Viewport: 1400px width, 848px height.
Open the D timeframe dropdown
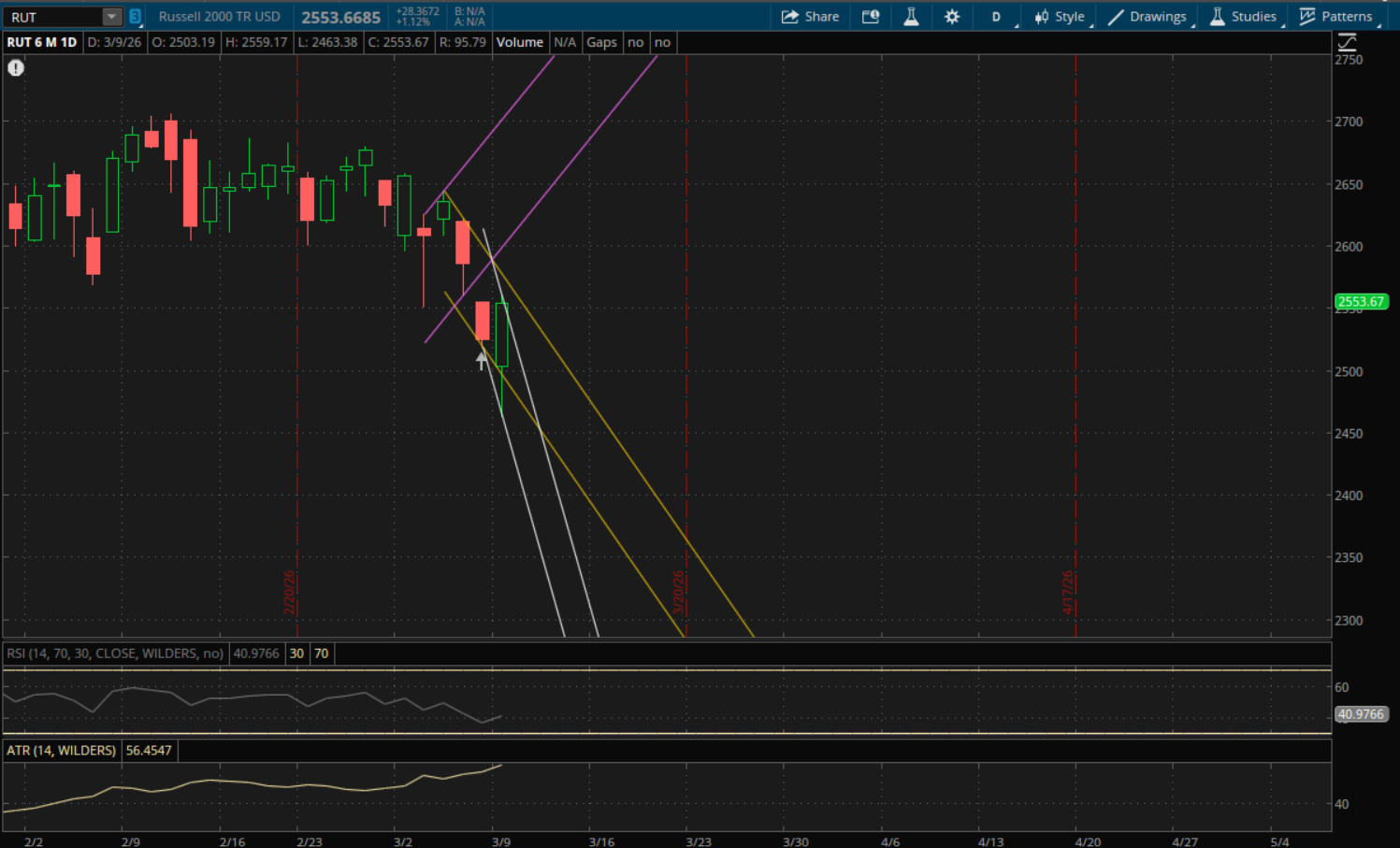[x=997, y=17]
